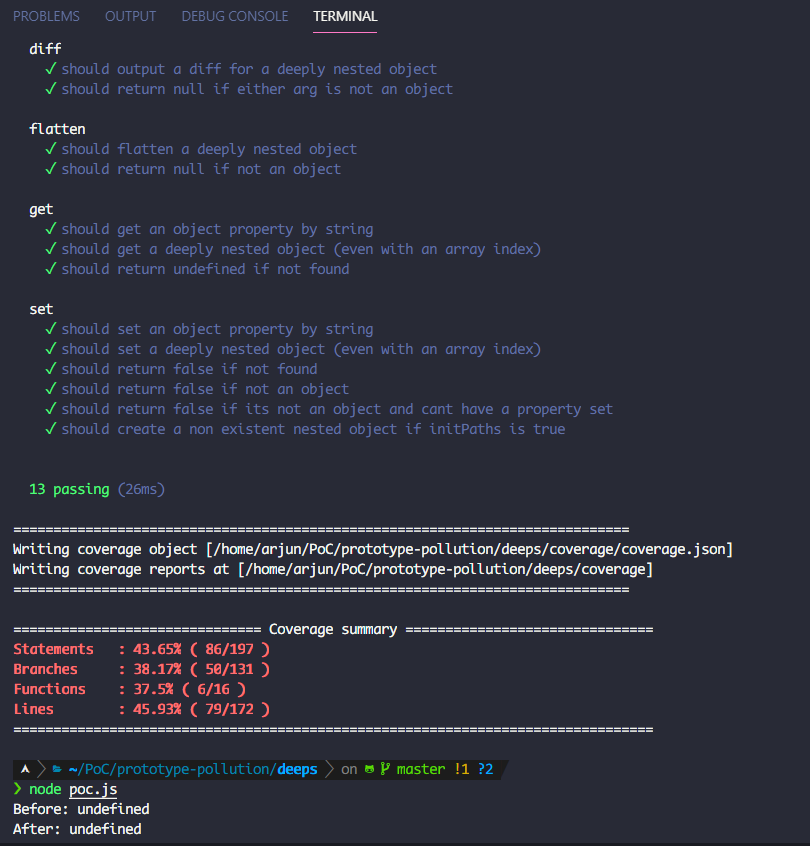Image resolution: width=810 pixels, height=846 pixels.
Task: Click the Branches 38.17% coverage line
Action: [x=141, y=669]
